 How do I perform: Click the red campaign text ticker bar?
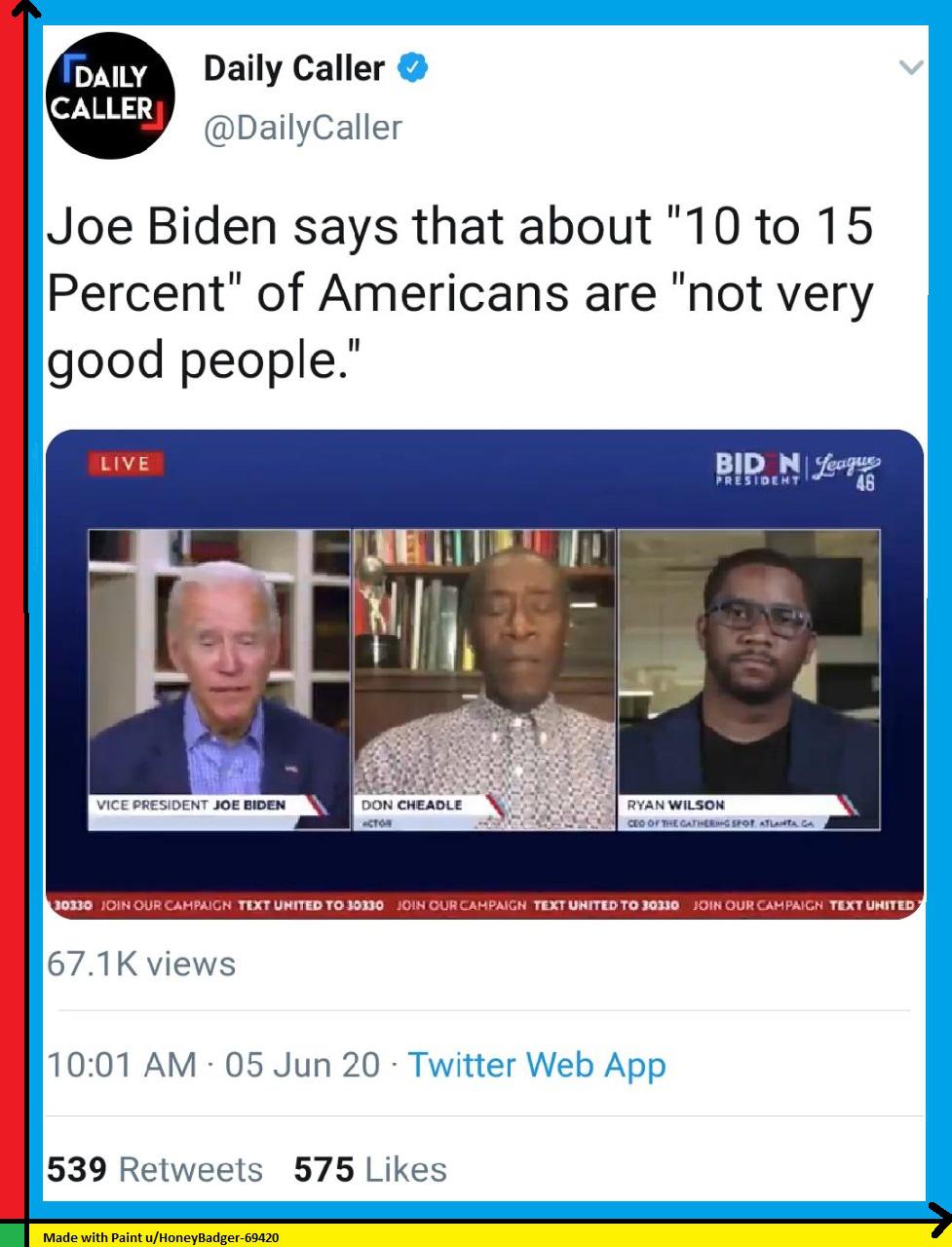point(484,905)
